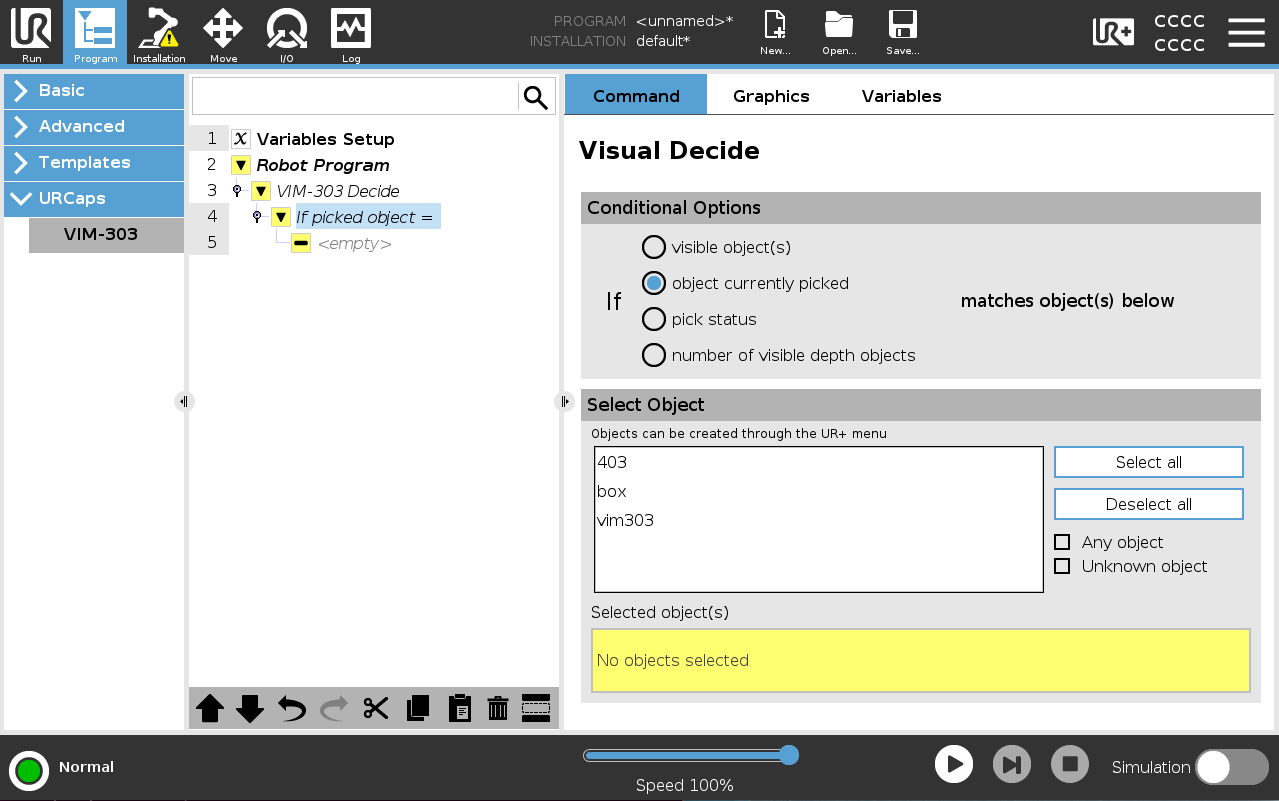Screen dimensions: 1279x801
Task: Click the No objects selected field
Action: point(921,660)
